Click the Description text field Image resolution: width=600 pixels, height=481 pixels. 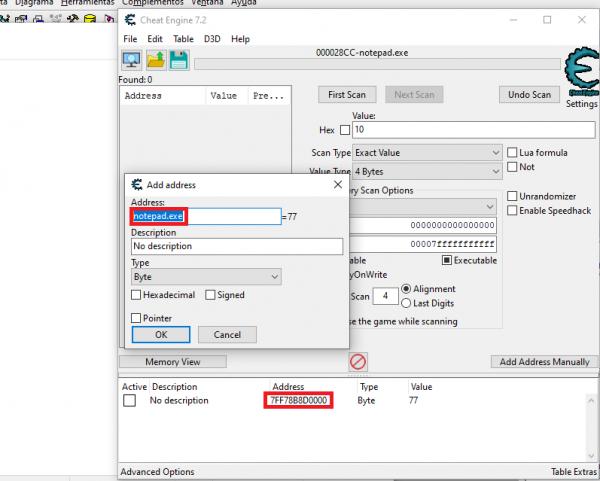point(236,246)
